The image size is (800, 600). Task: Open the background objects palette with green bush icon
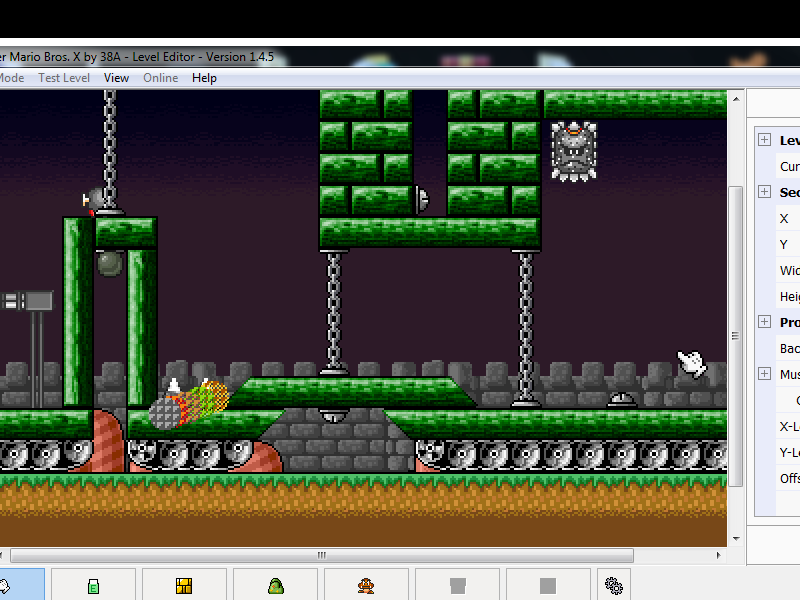276,585
